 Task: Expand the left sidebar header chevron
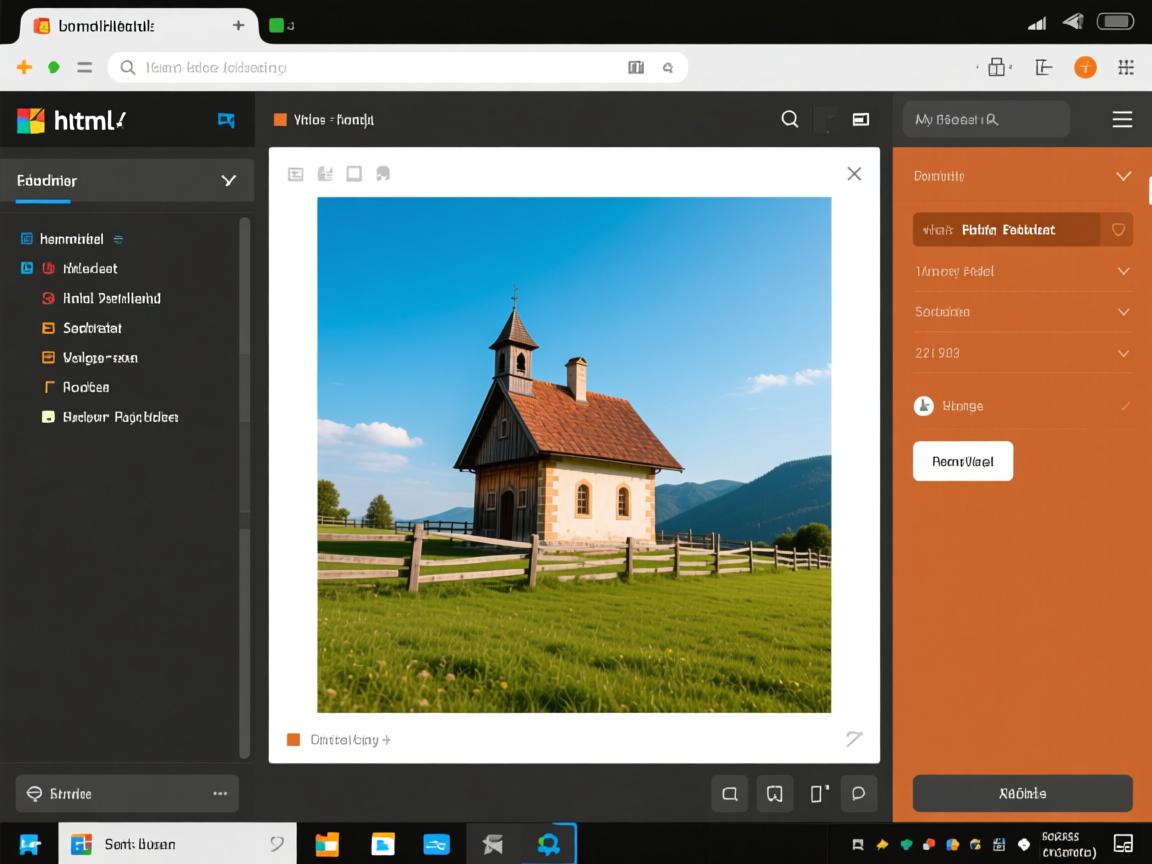228,181
